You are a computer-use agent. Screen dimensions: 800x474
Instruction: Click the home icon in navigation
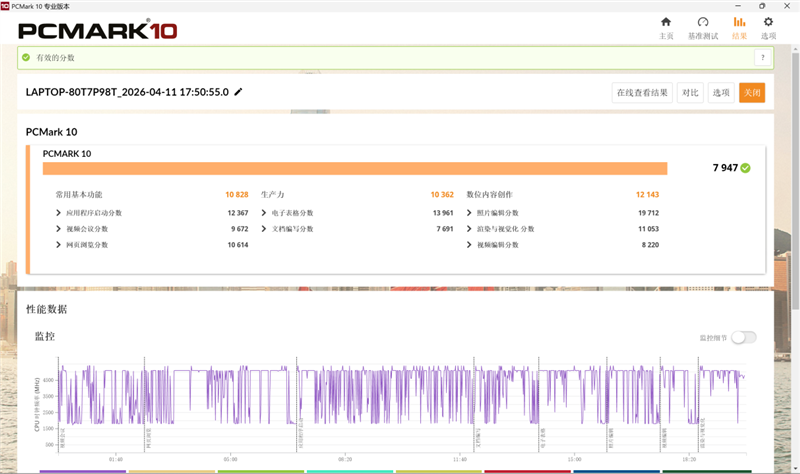666,22
